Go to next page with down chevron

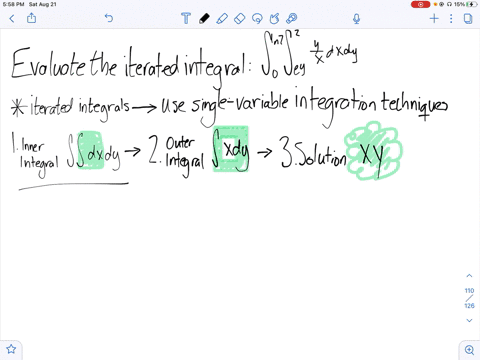pos(469,320)
